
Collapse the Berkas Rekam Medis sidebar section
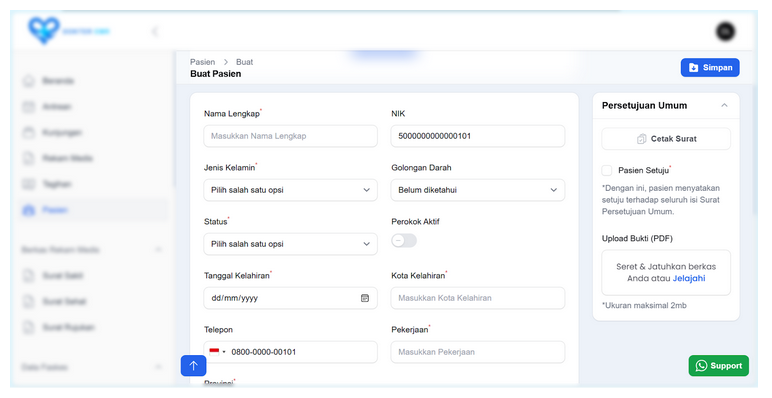[x=158, y=250]
